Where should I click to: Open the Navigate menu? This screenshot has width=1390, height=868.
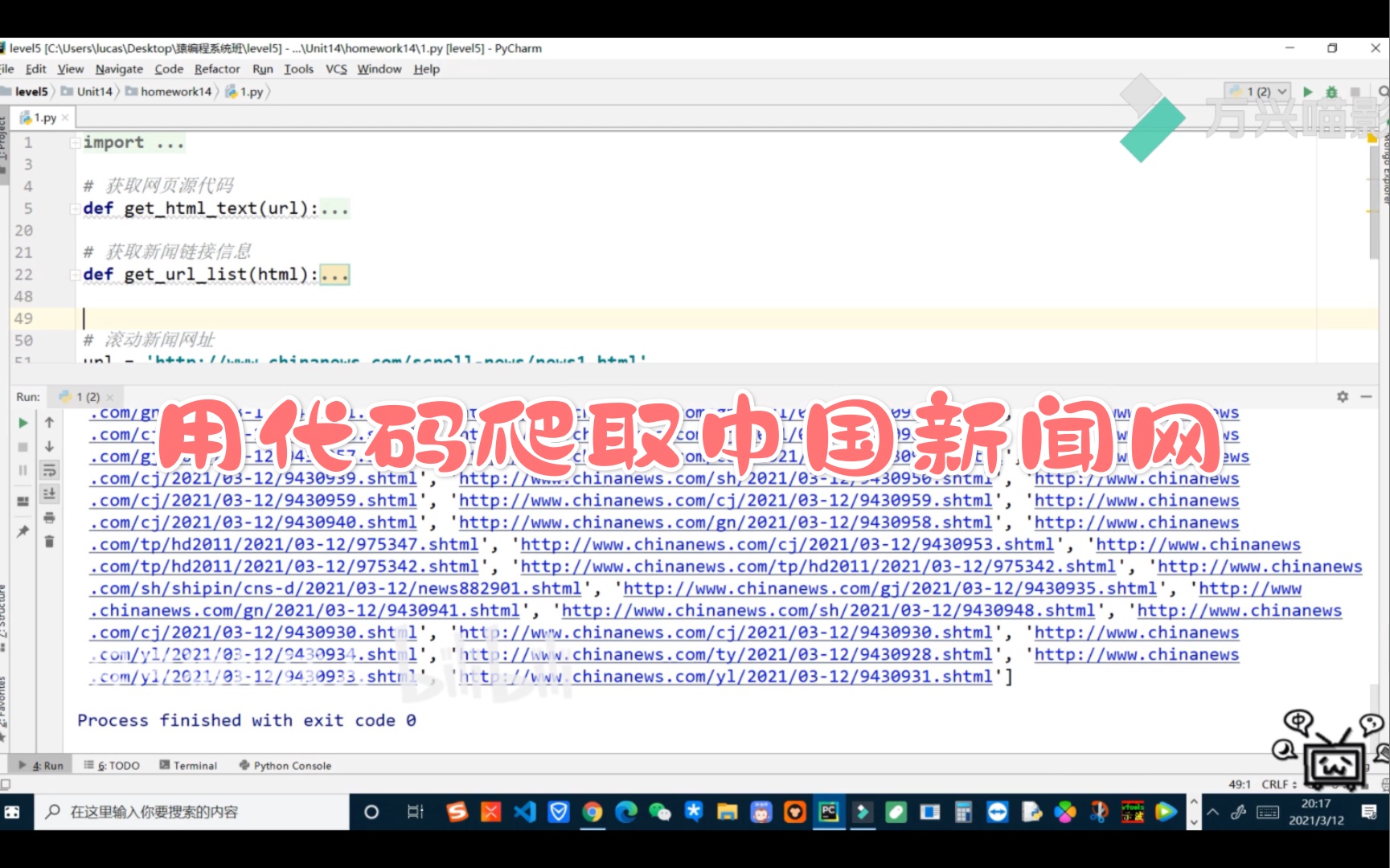pyautogui.click(x=119, y=69)
